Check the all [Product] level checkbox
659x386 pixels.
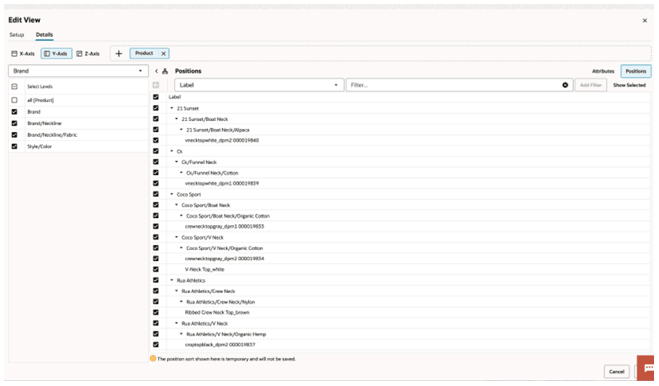(x=14, y=100)
